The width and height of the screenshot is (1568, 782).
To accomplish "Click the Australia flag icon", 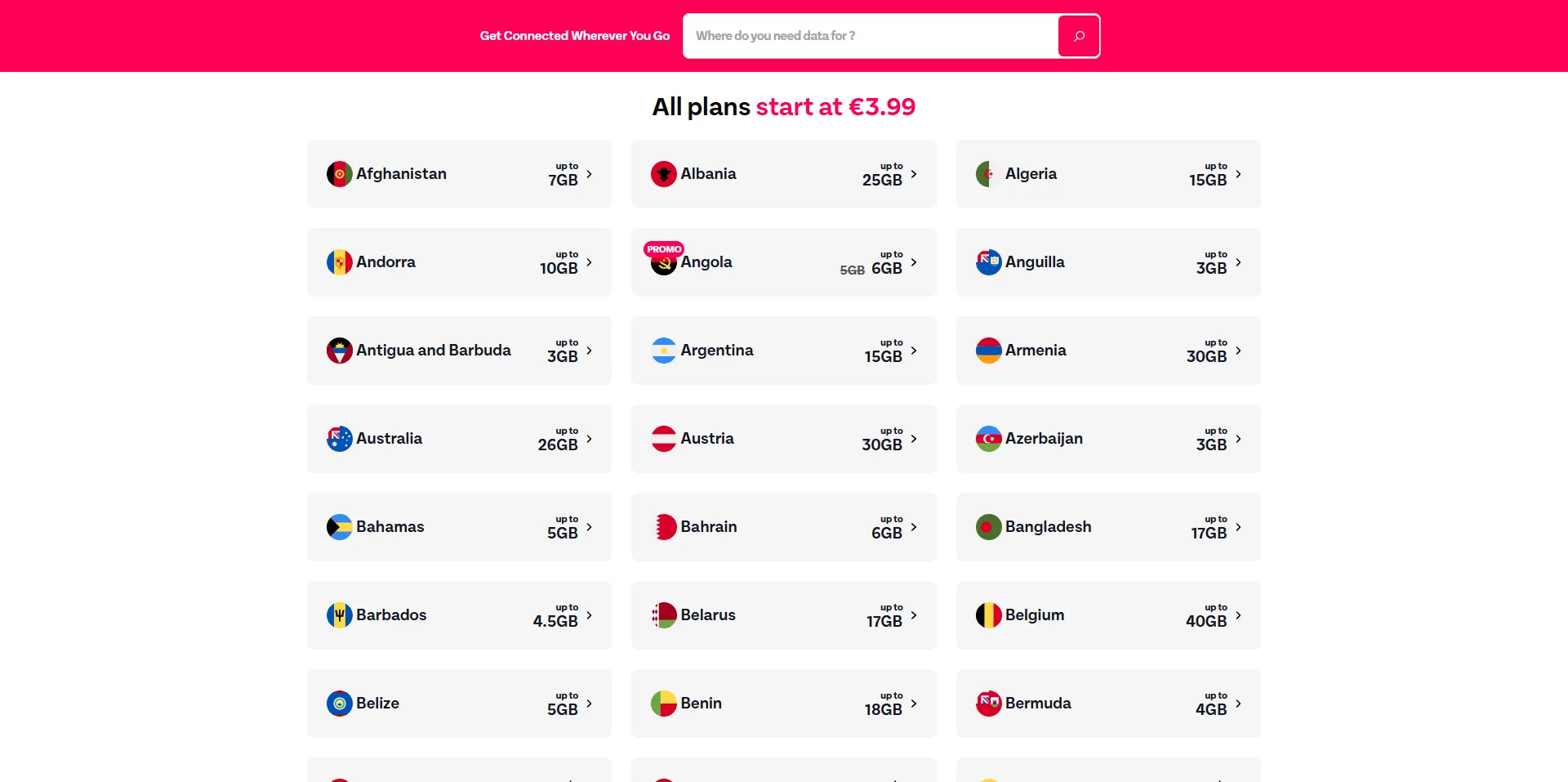I will click(340, 439).
